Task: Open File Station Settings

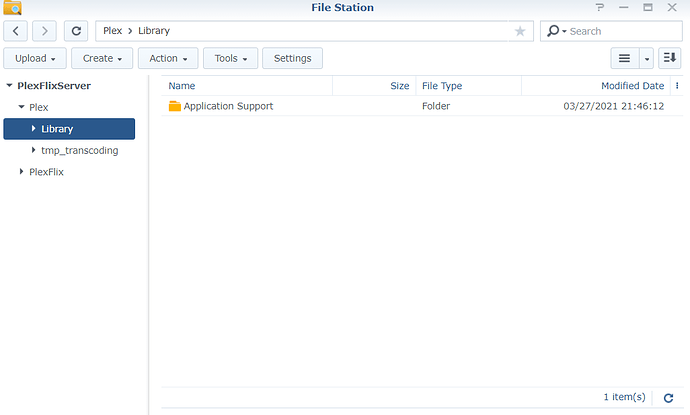Action: (292, 58)
